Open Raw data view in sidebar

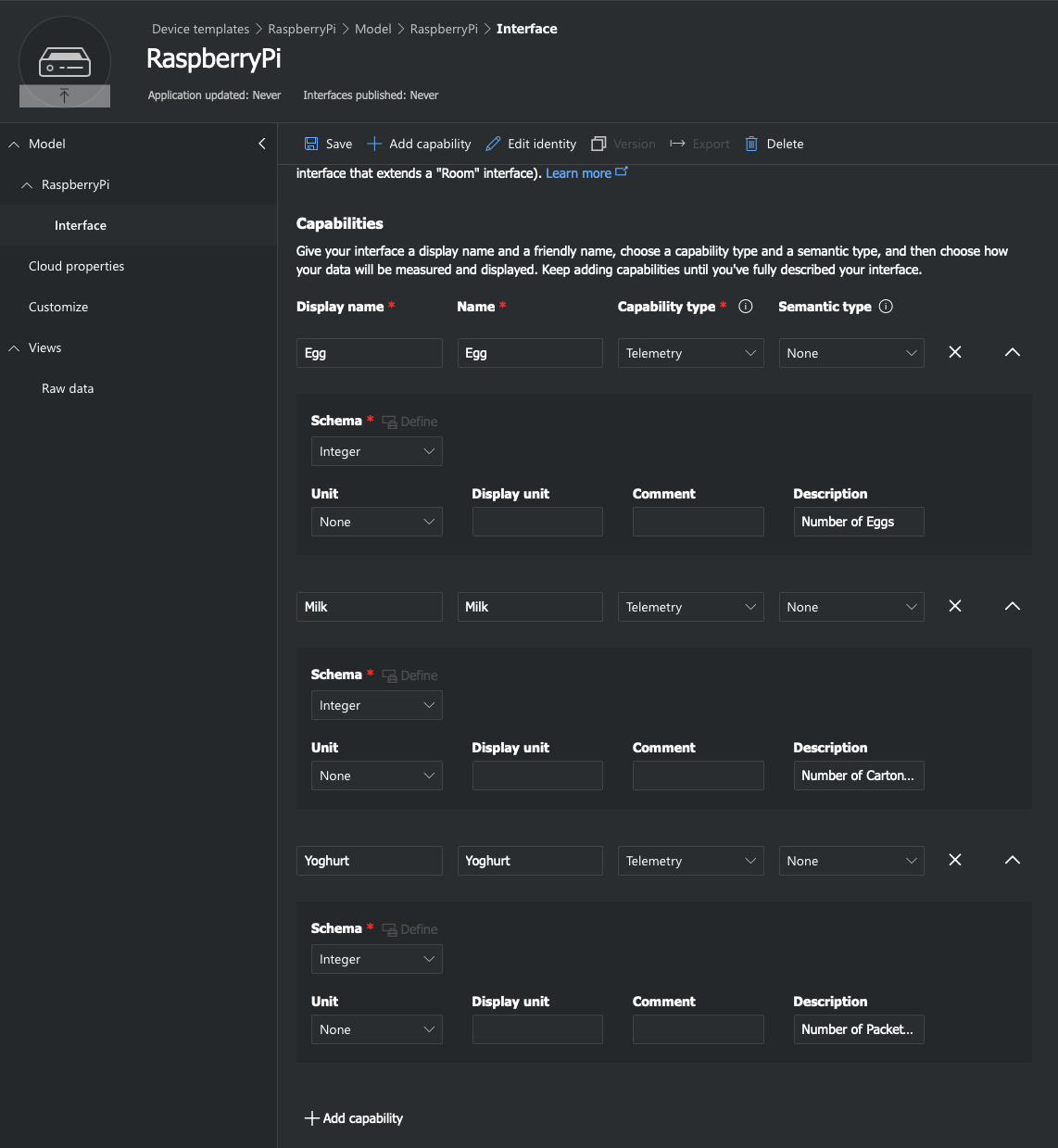68,388
